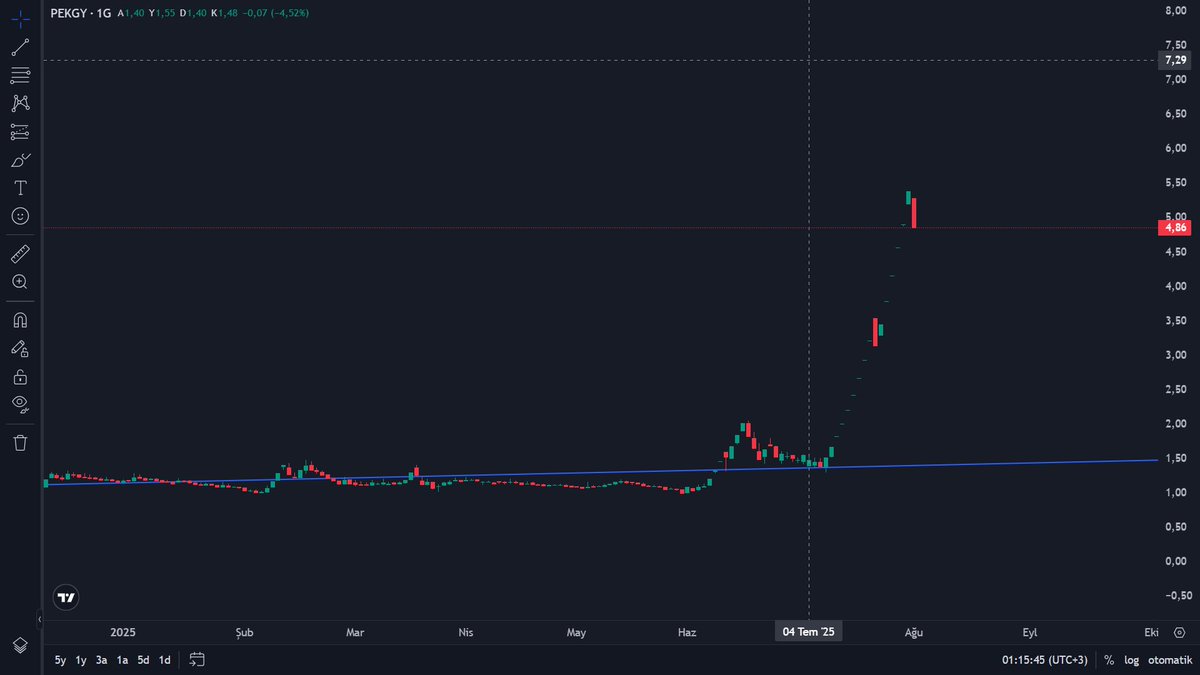Select the text annotation tool

(20, 188)
